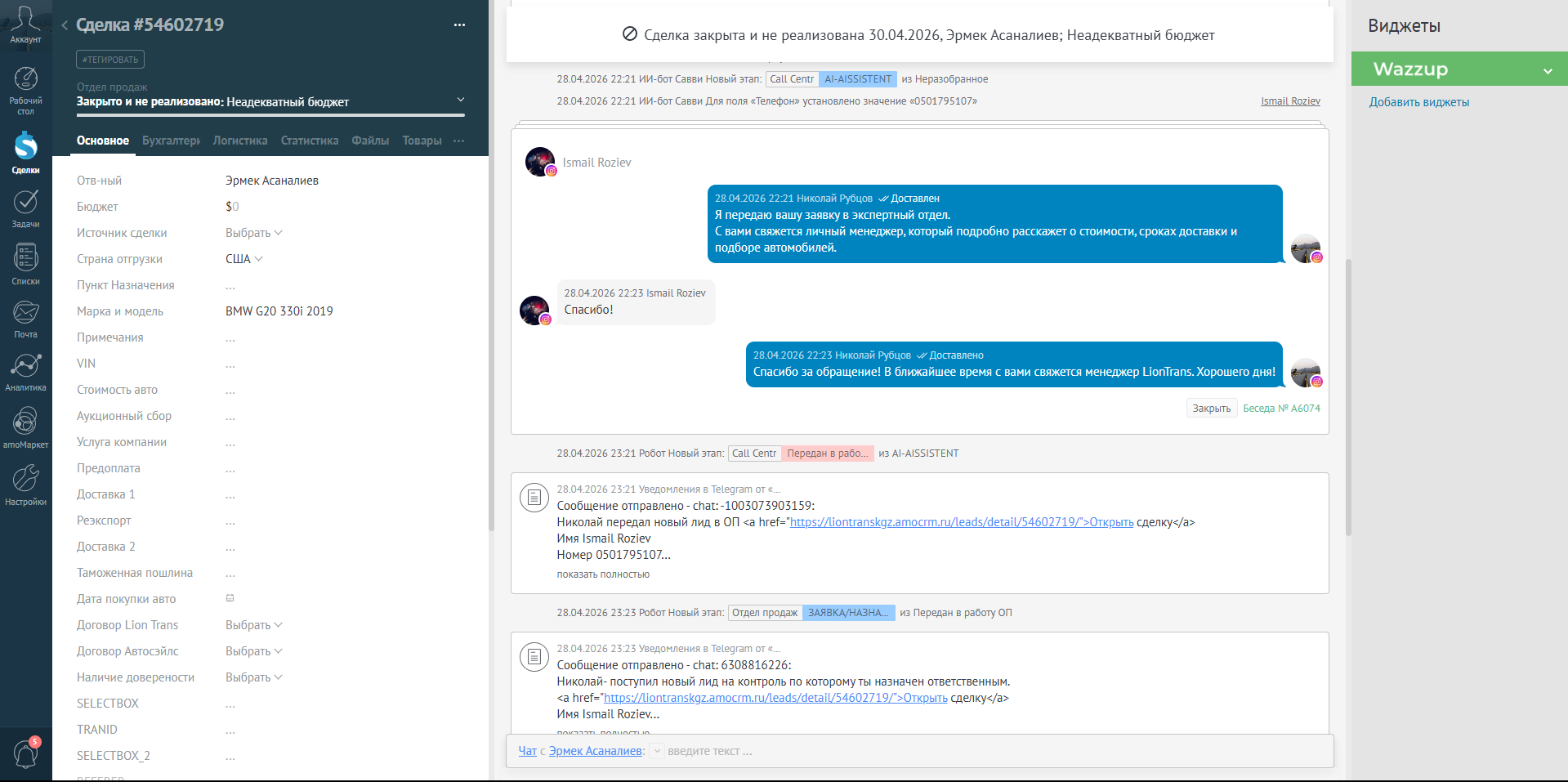Switch to the Бухгалтерия tab
1568x782 pixels.
(171, 141)
